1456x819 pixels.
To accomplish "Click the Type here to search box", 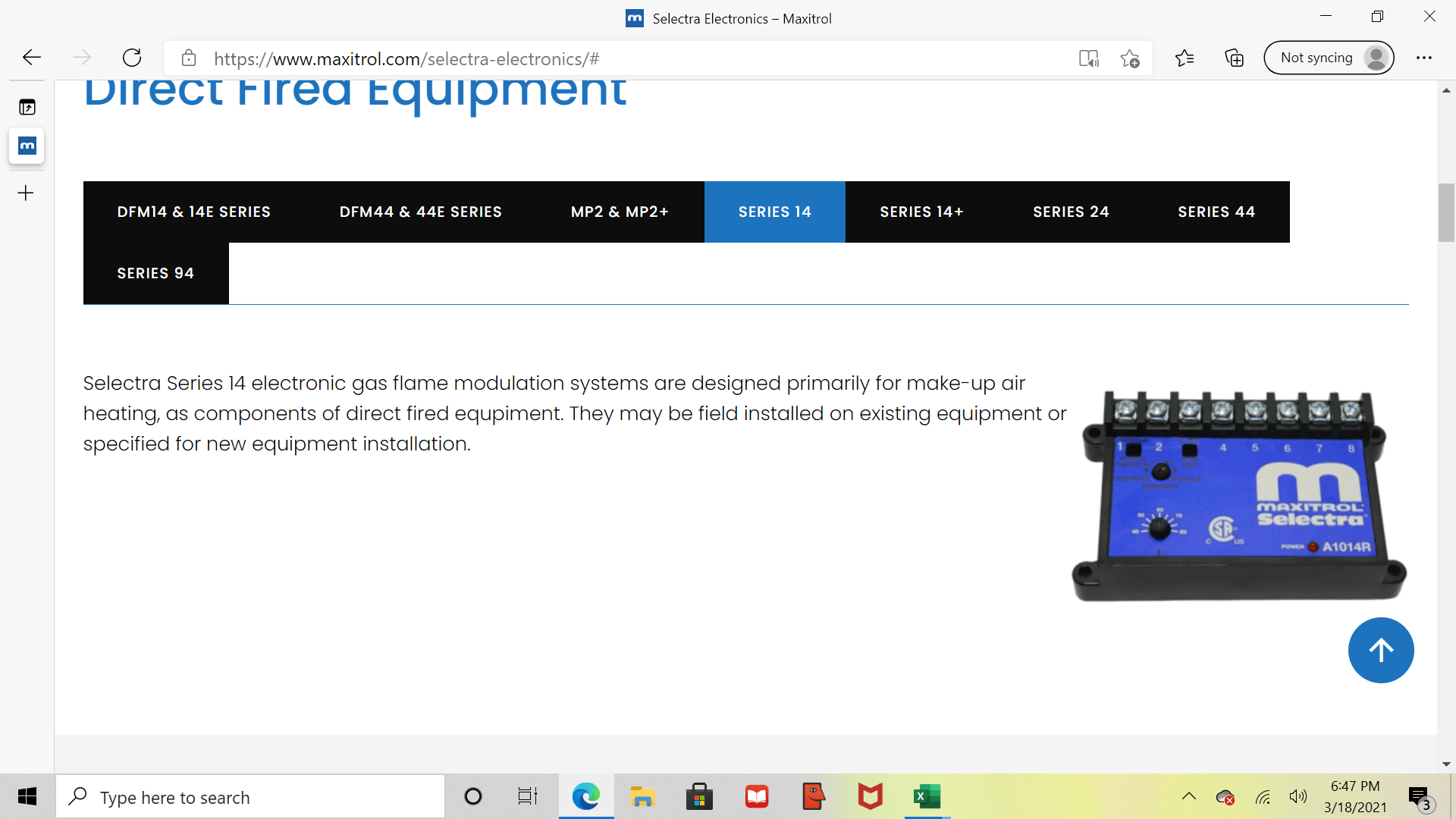I will pyautogui.click(x=250, y=797).
